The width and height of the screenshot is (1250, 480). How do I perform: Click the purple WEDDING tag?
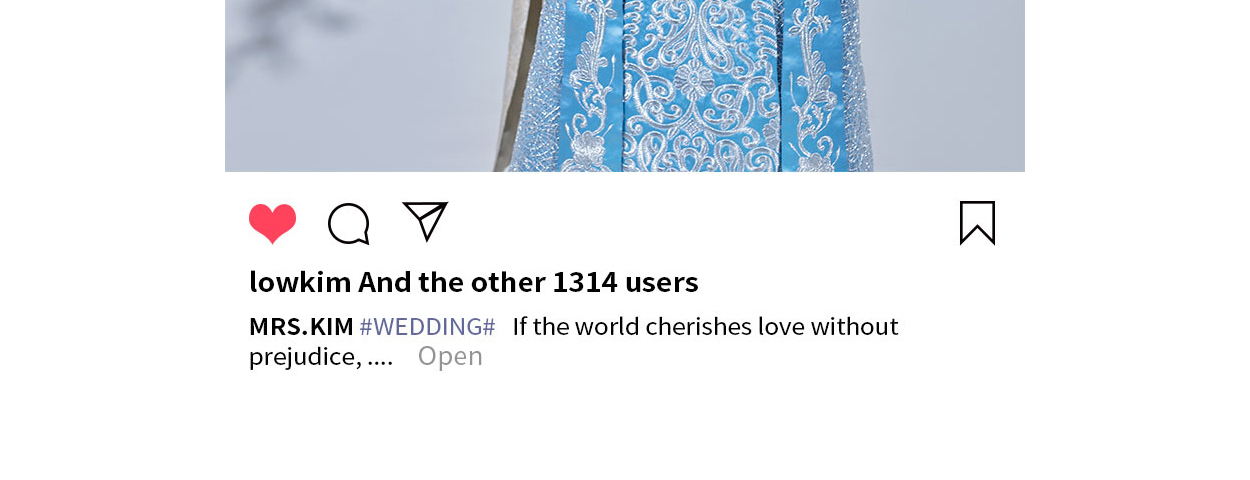427,327
